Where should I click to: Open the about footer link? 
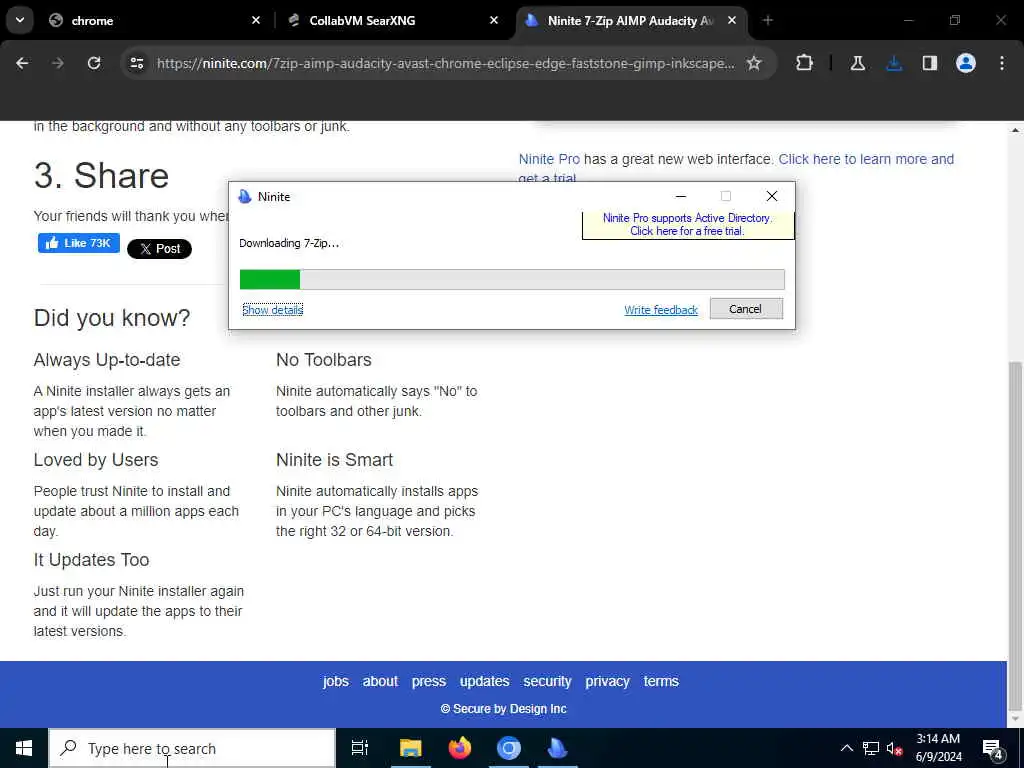(x=380, y=681)
